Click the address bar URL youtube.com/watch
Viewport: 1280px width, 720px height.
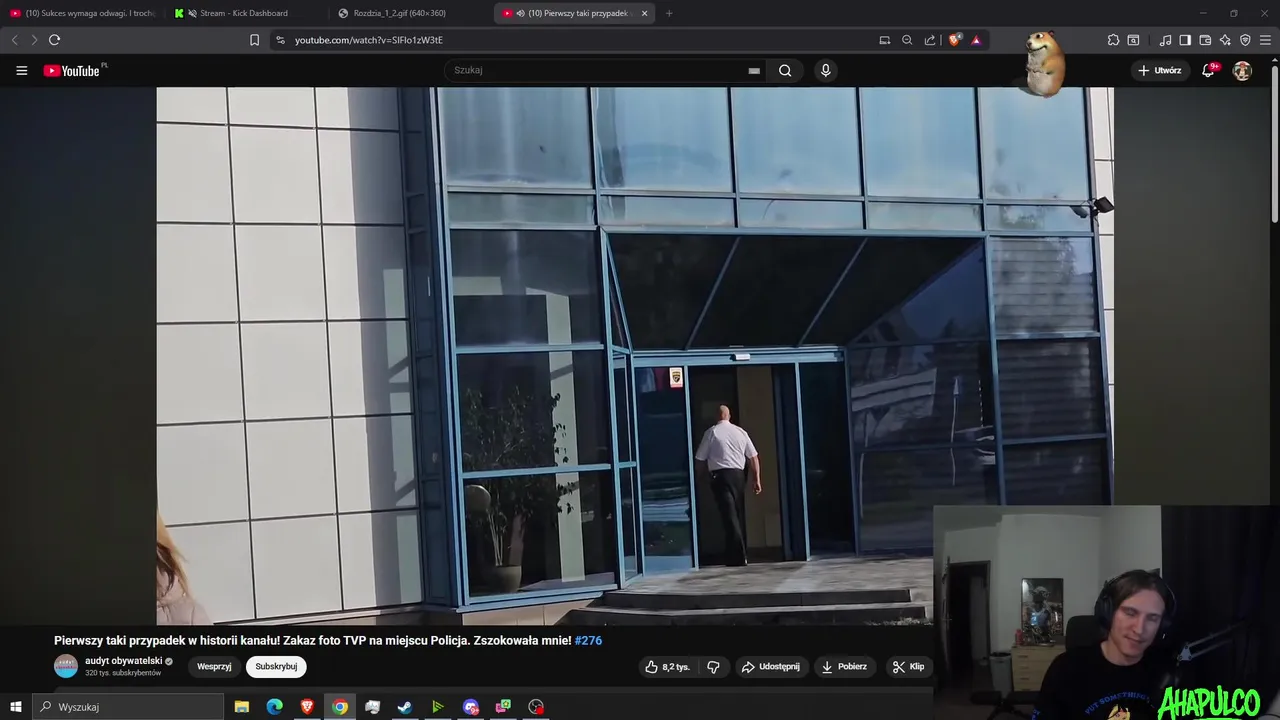(369, 40)
